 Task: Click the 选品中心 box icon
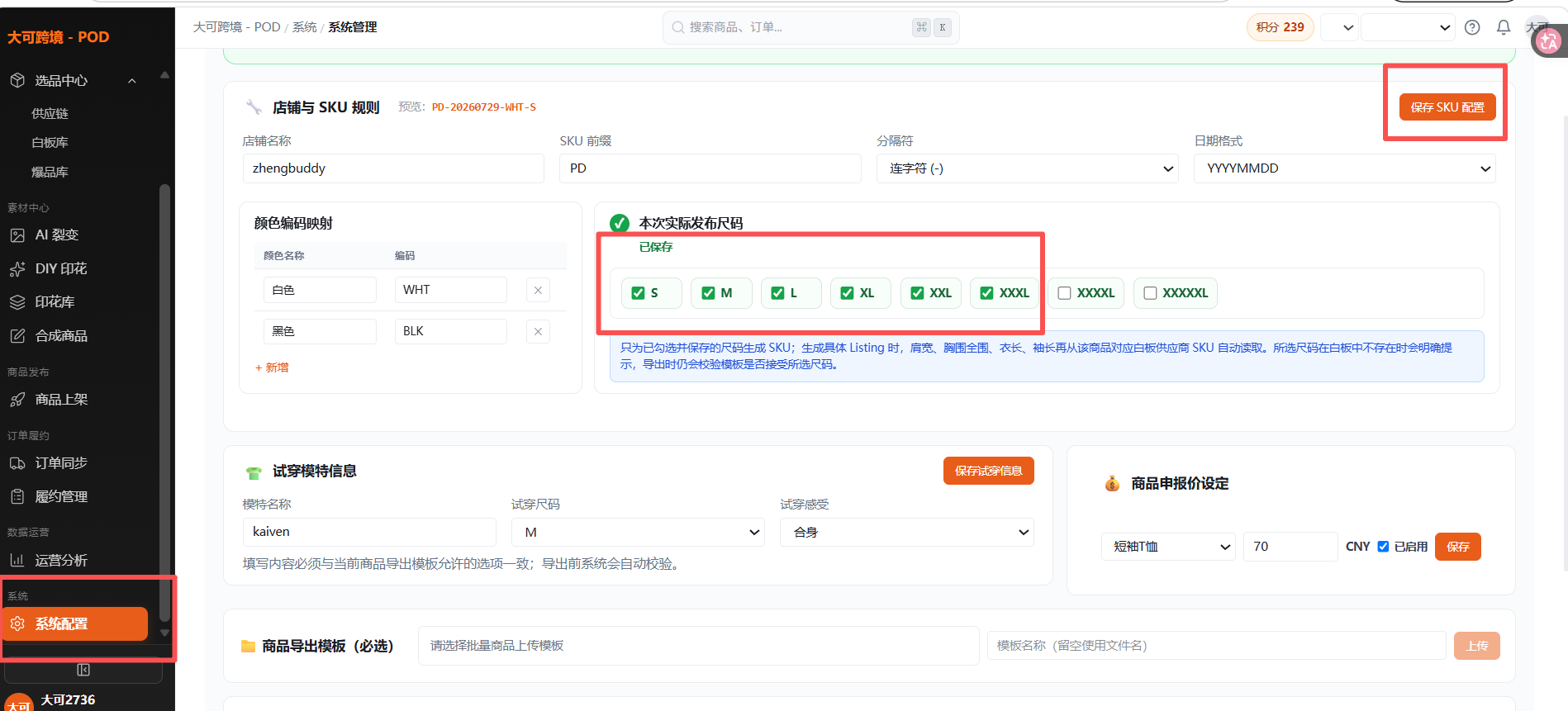click(x=17, y=80)
